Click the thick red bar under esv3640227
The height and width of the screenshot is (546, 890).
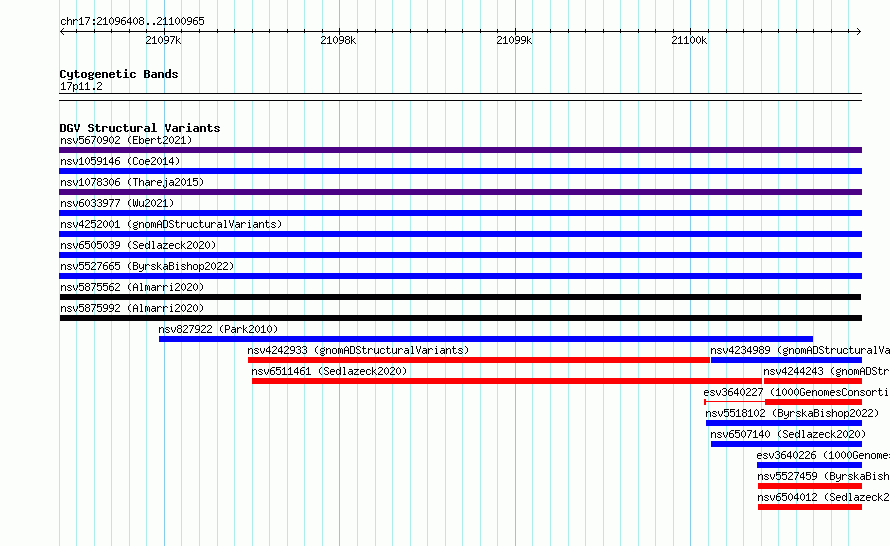click(x=813, y=402)
